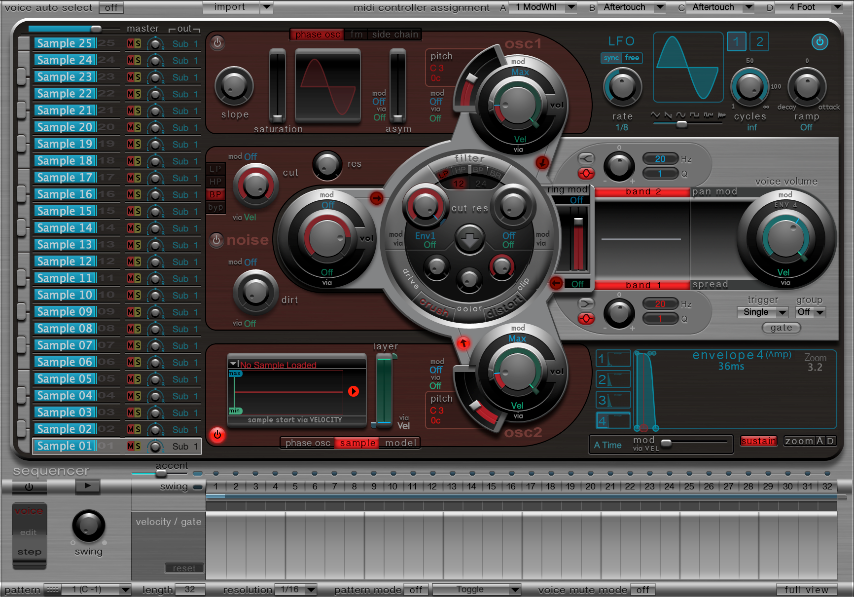Click the sequencer power button

(x=28, y=487)
